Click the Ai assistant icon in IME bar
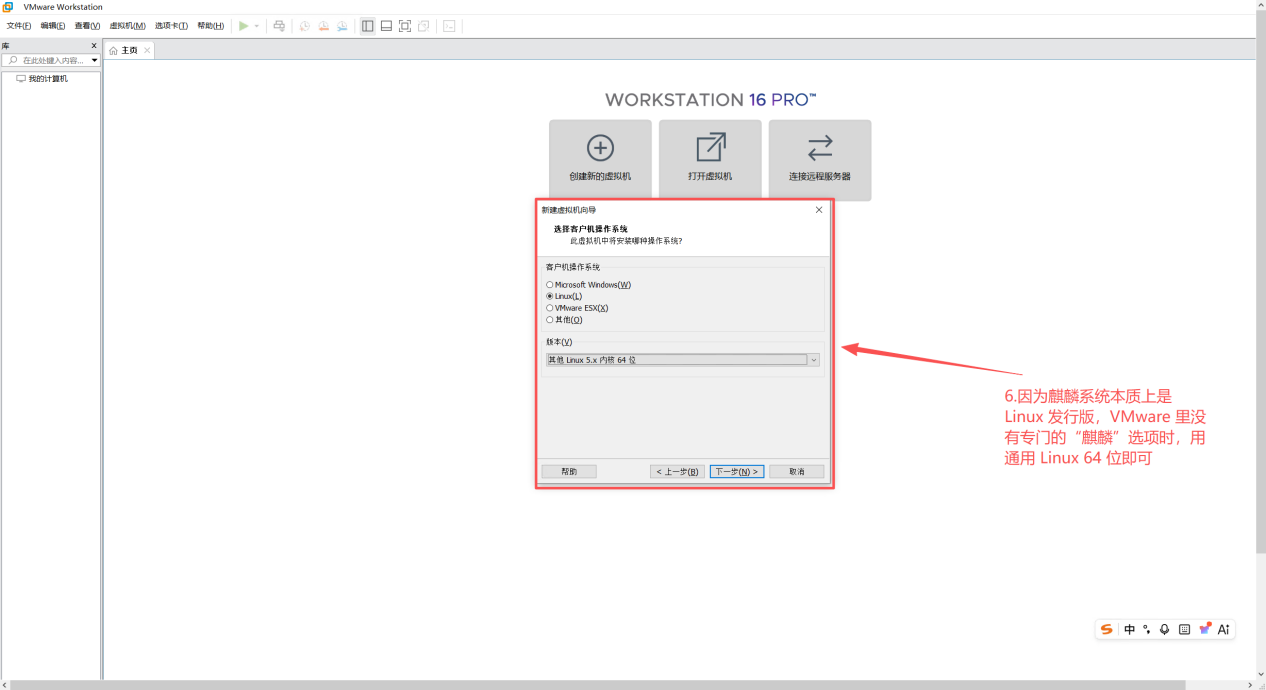 coord(1224,629)
